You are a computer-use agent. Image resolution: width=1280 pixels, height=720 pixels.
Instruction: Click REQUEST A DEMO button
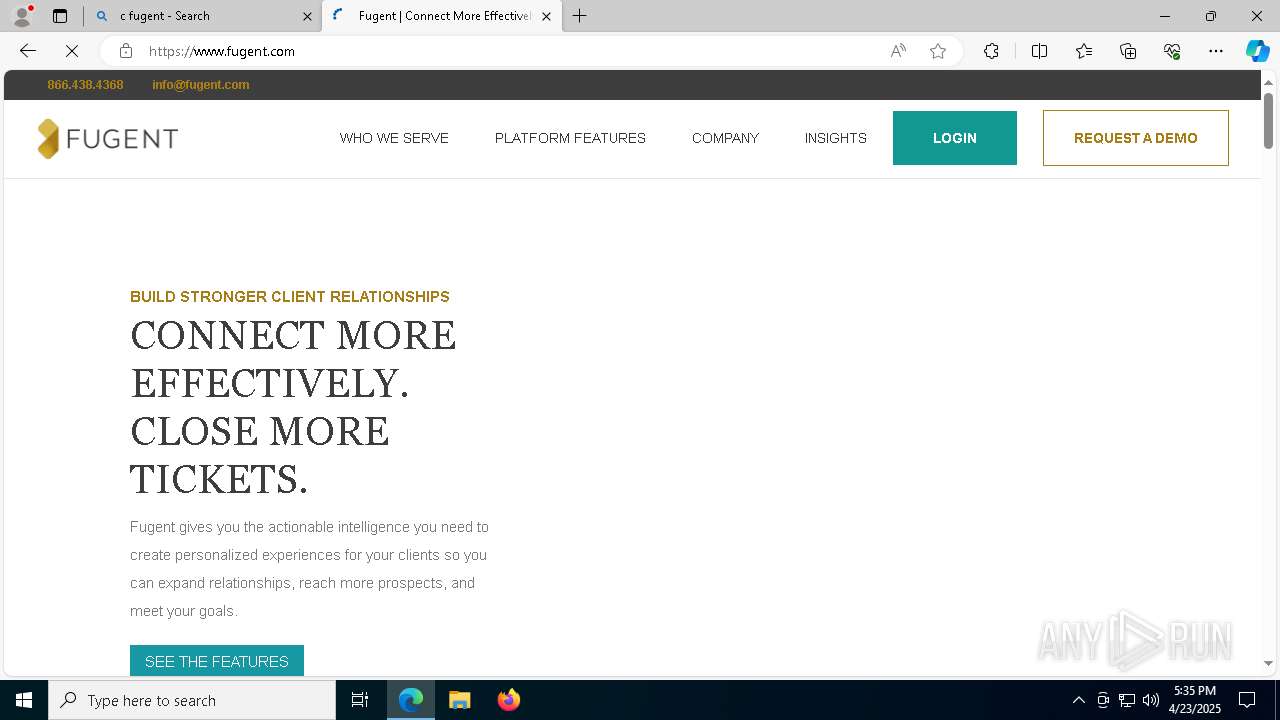1136,138
